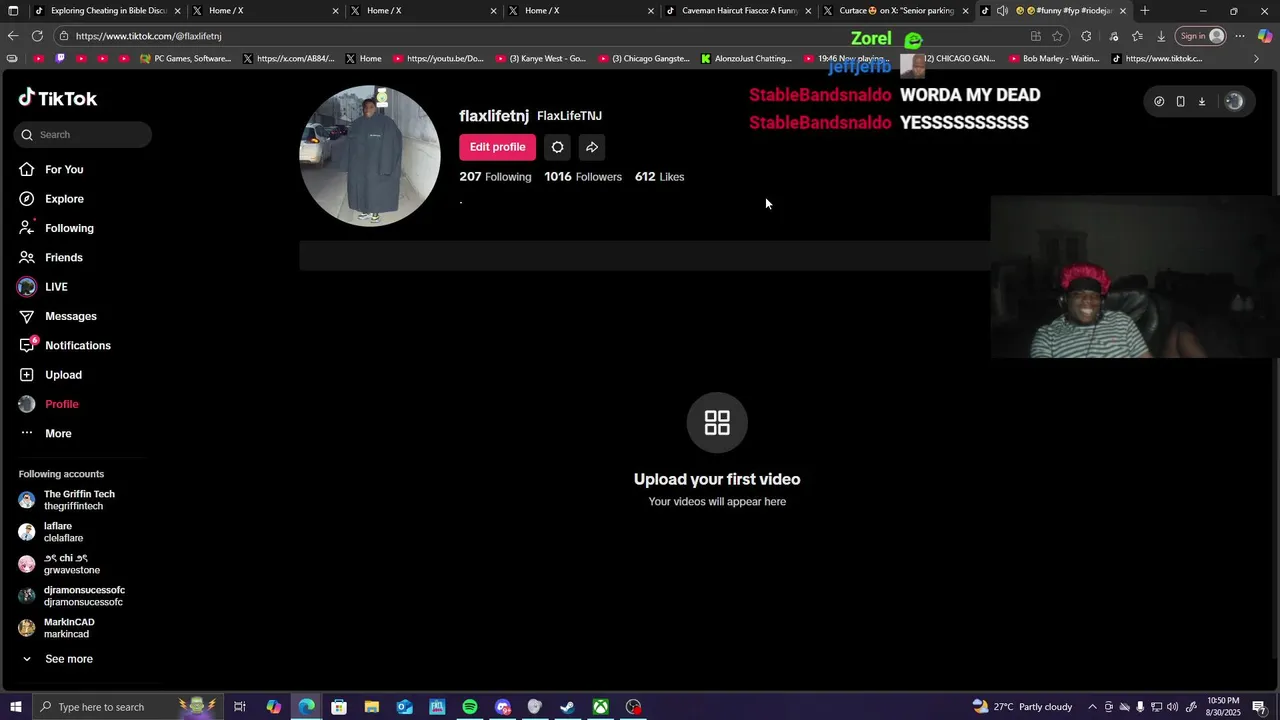Show hidden system tray icons
The image size is (1280, 720).
[x=1092, y=707]
